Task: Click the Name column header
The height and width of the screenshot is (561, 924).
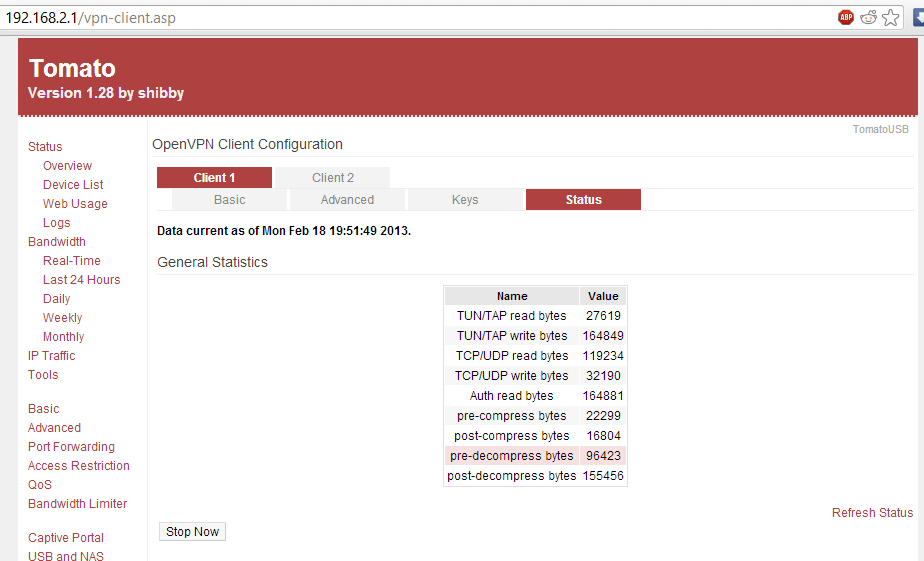Action: (512, 296)
